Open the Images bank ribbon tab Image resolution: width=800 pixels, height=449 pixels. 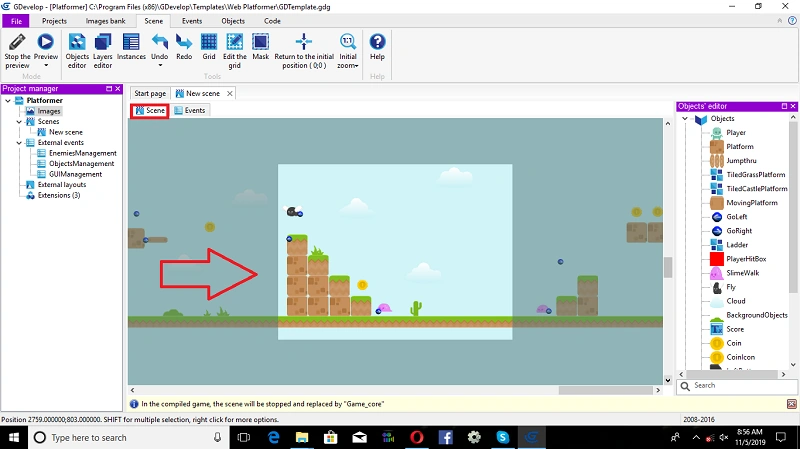[x=106, y=21]
